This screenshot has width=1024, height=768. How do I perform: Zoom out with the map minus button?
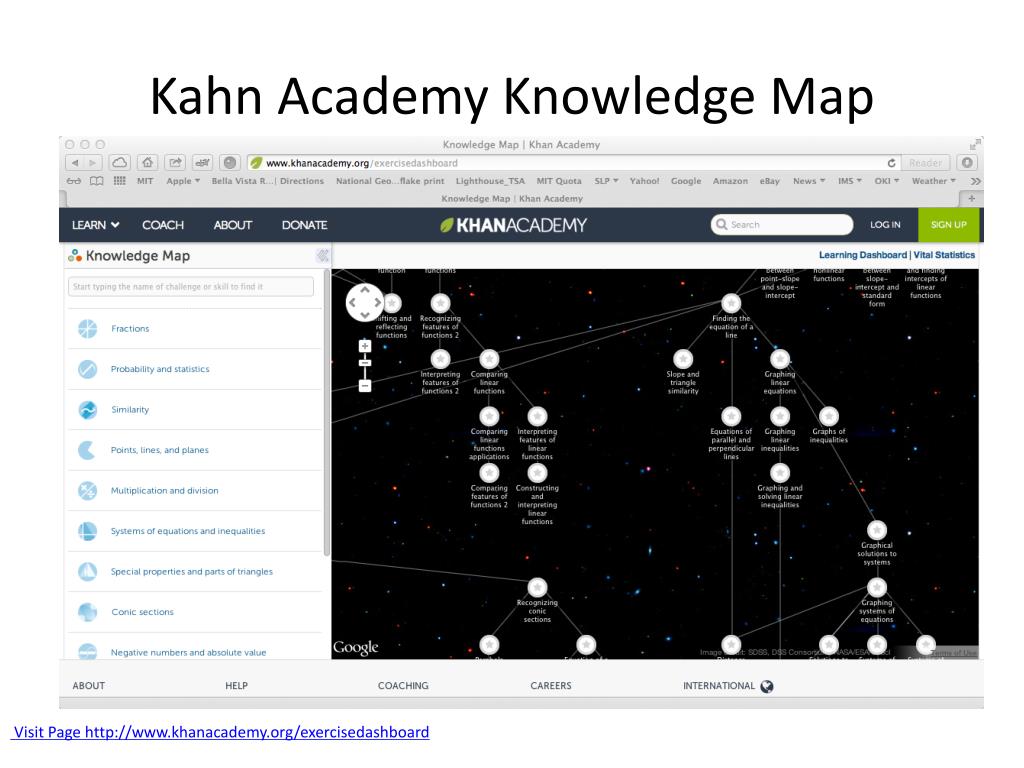coord(365,386)
